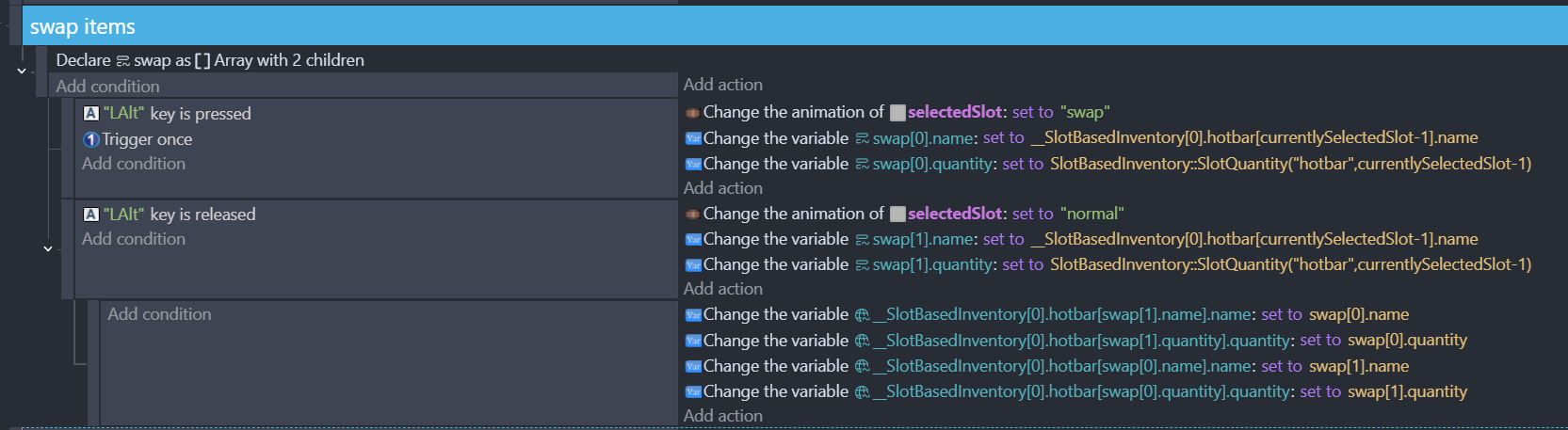Click Add action below swap[1].quantity action

click(x=723, y=289)
